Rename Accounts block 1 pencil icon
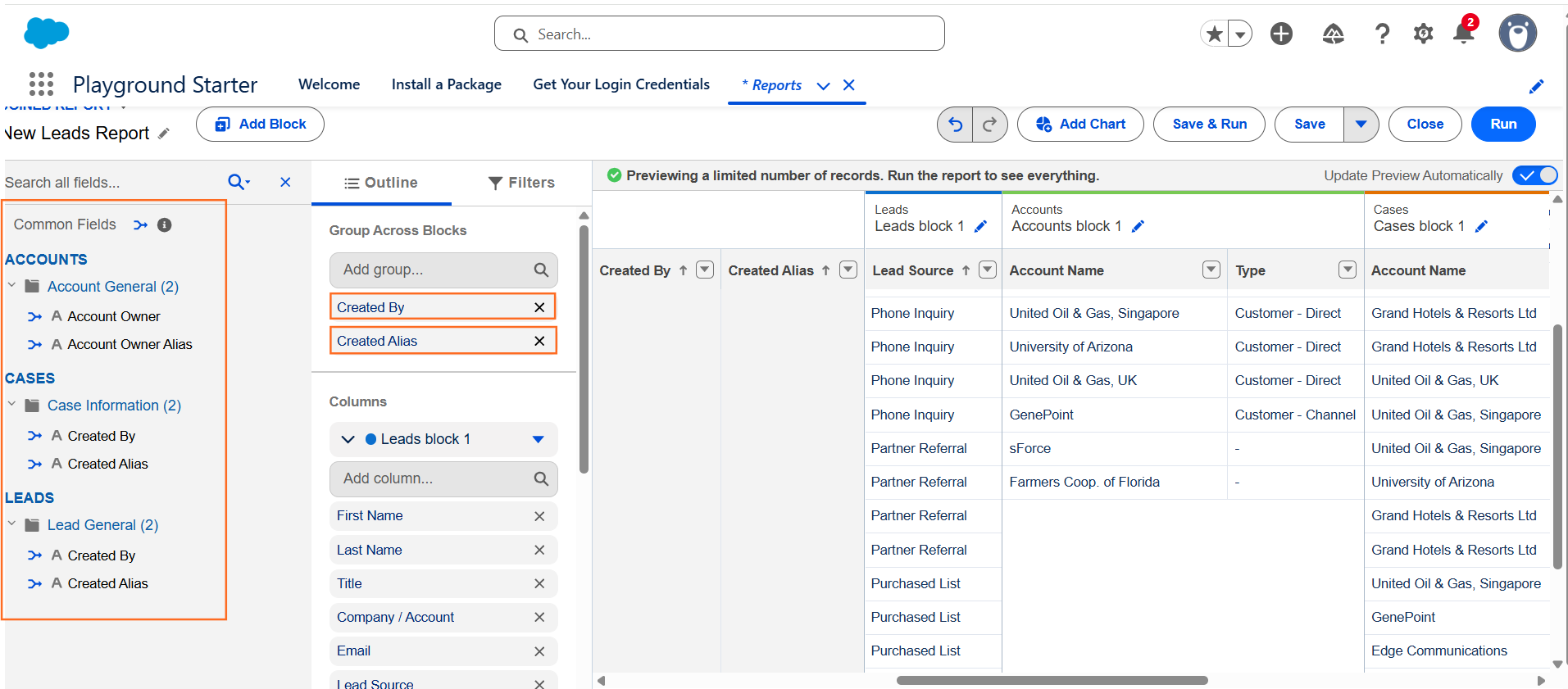The image size is (1568, 689). point(1138,227)
